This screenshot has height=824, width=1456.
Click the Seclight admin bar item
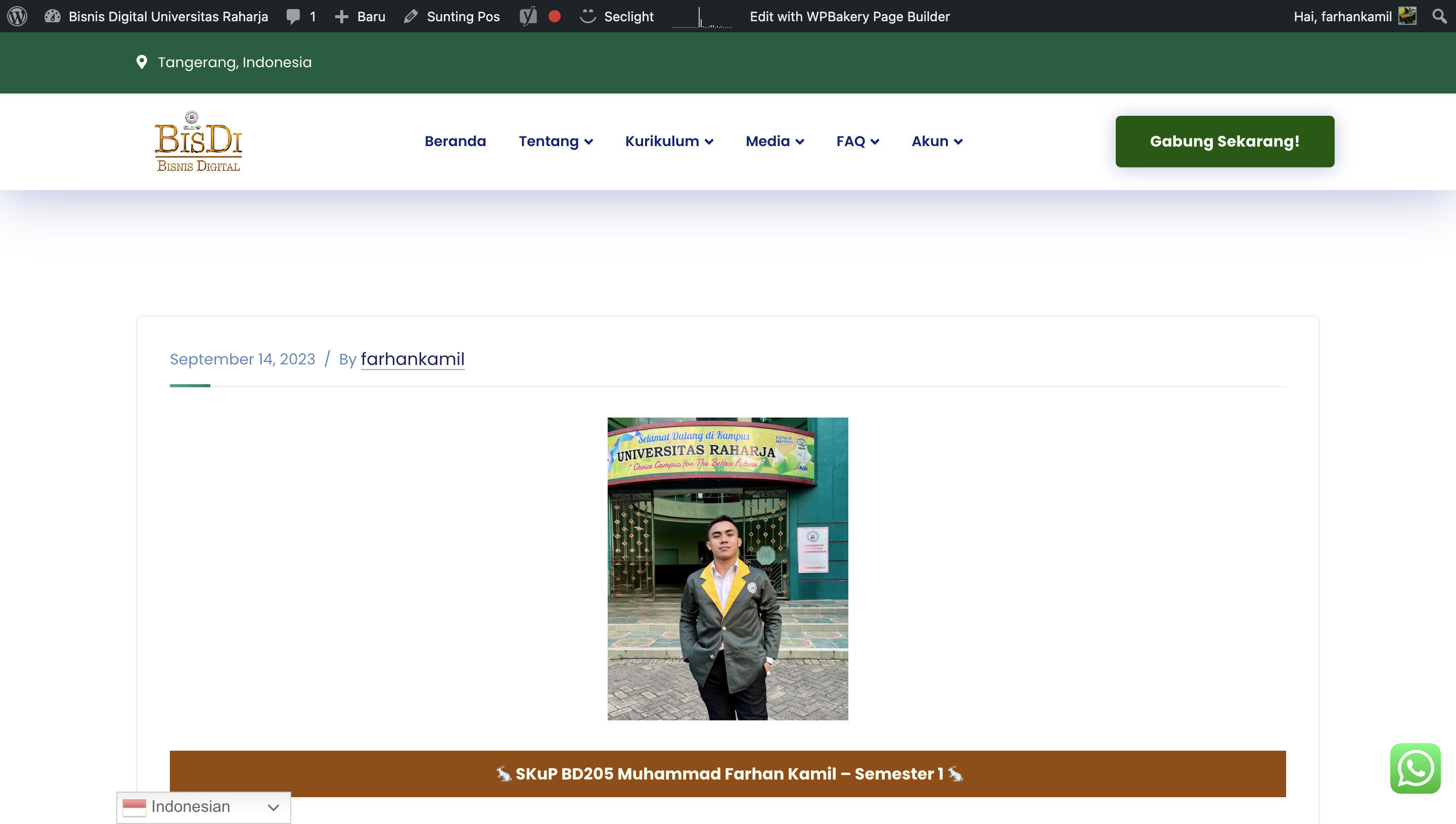[629, 16]
